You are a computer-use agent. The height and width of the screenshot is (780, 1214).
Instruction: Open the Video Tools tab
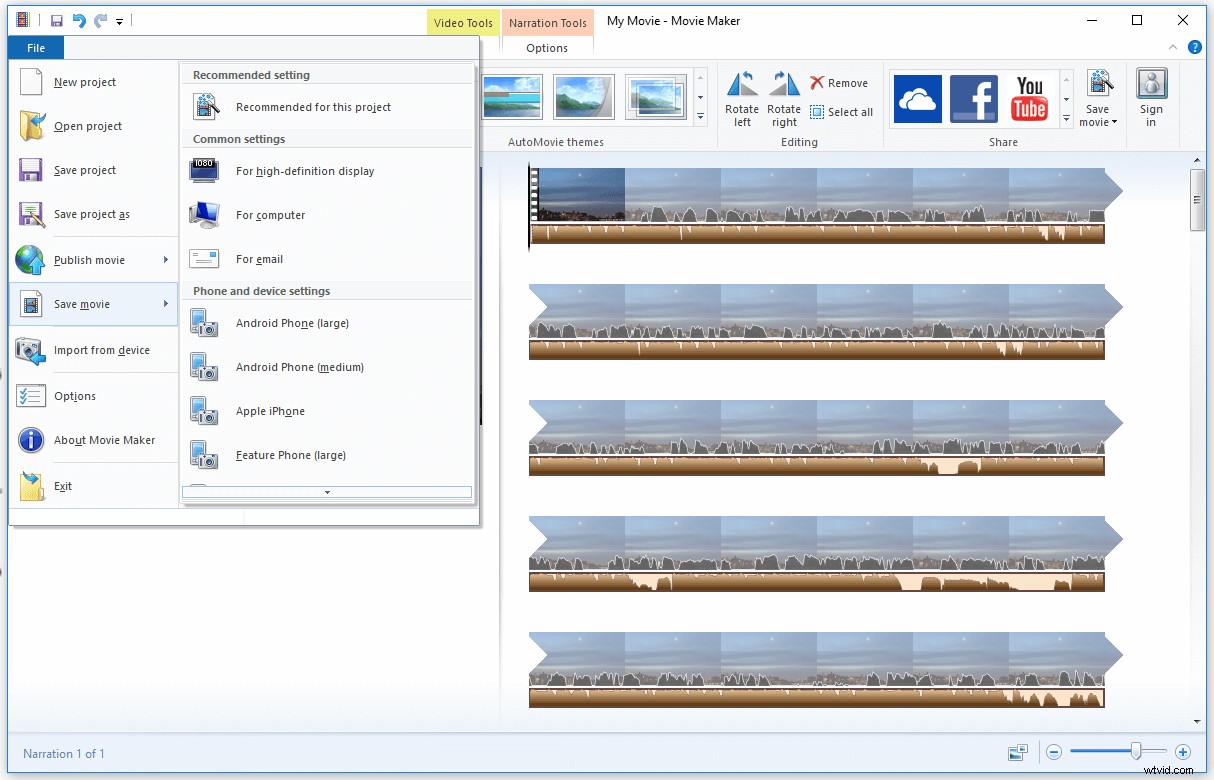pos(462,22)
